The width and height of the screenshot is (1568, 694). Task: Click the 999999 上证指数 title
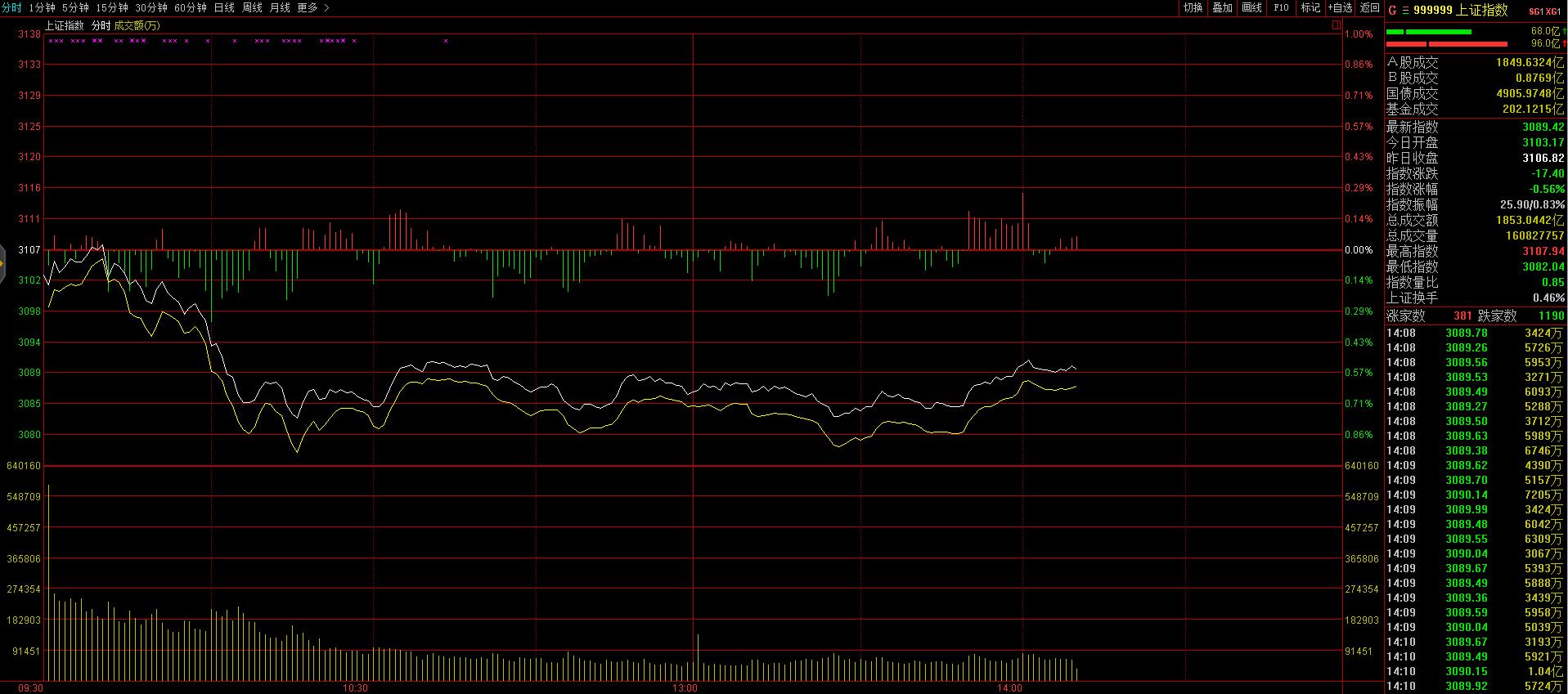coord(1461,11)
